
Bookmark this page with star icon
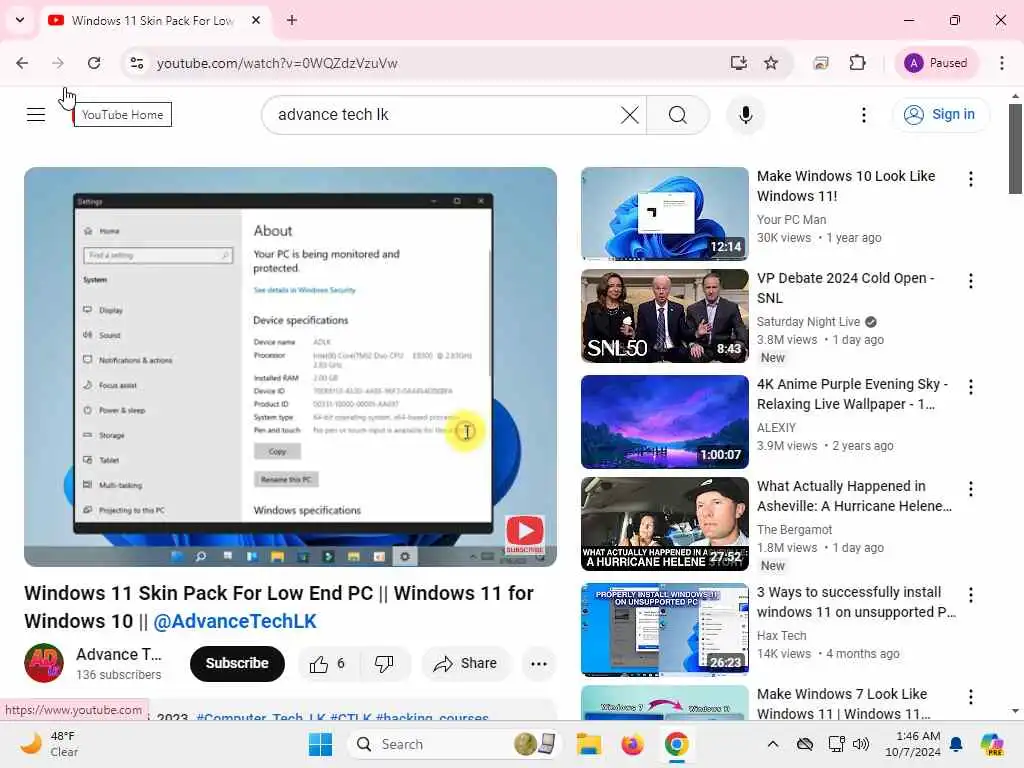point(771,63)
